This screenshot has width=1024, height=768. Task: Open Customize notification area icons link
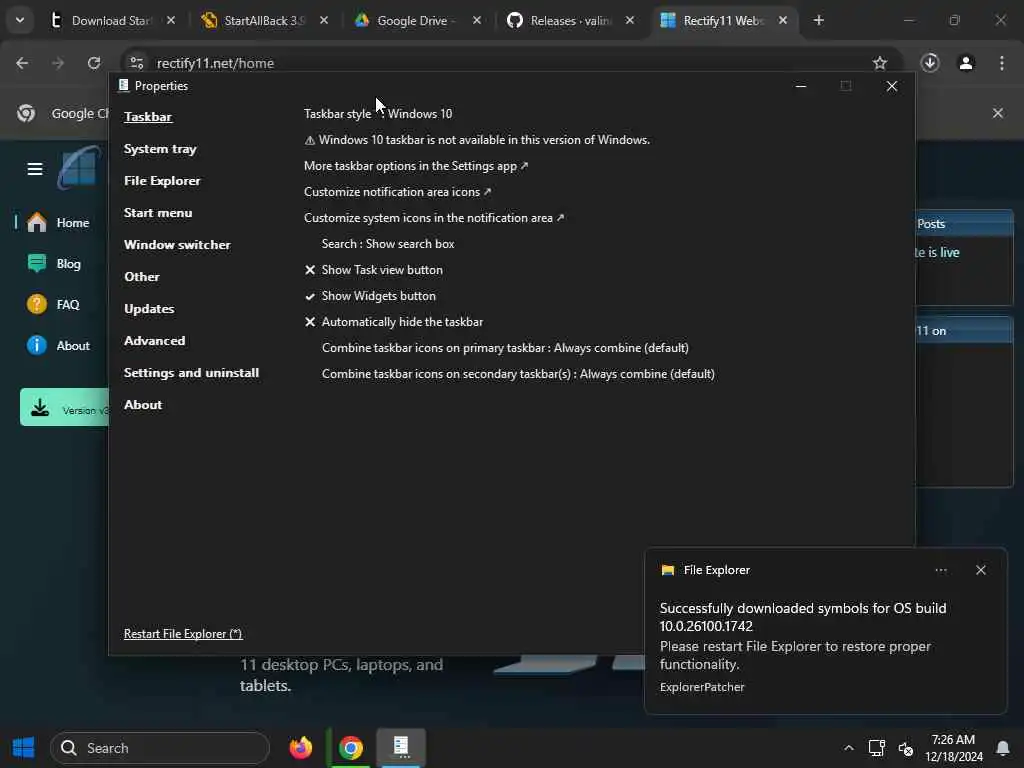[397, 192]
